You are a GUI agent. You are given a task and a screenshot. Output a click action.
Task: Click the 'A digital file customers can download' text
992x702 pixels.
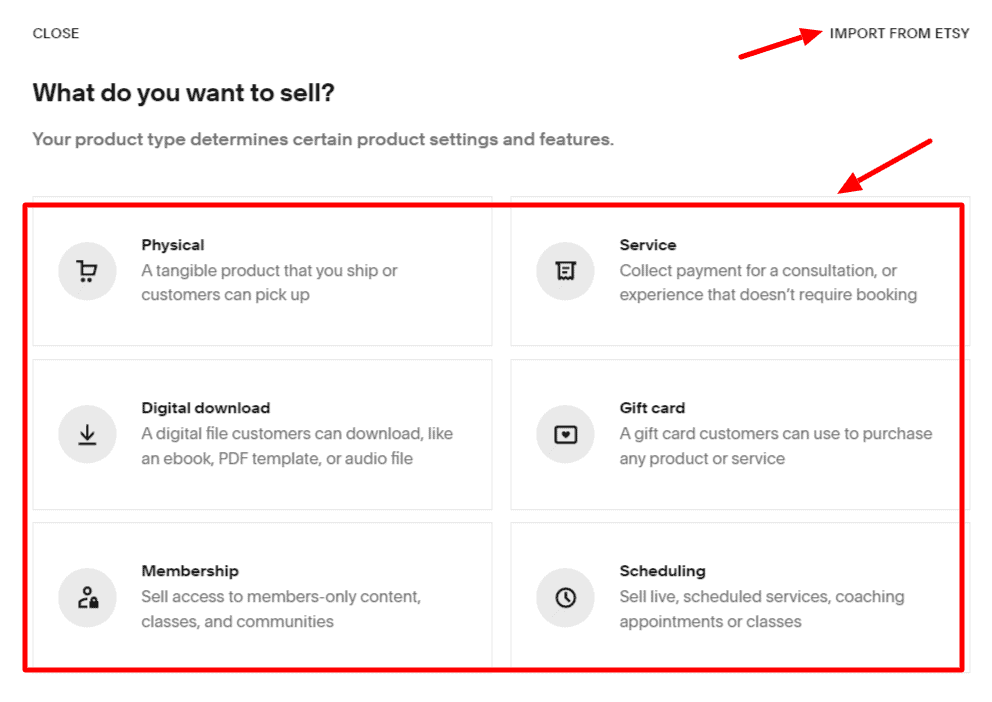click(x=297, y=446)
